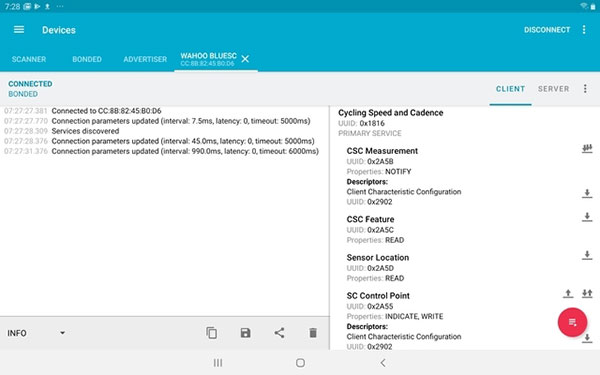Tap the red floating macro button
This screenshot has width=600, height=375.
coord(572,322)
